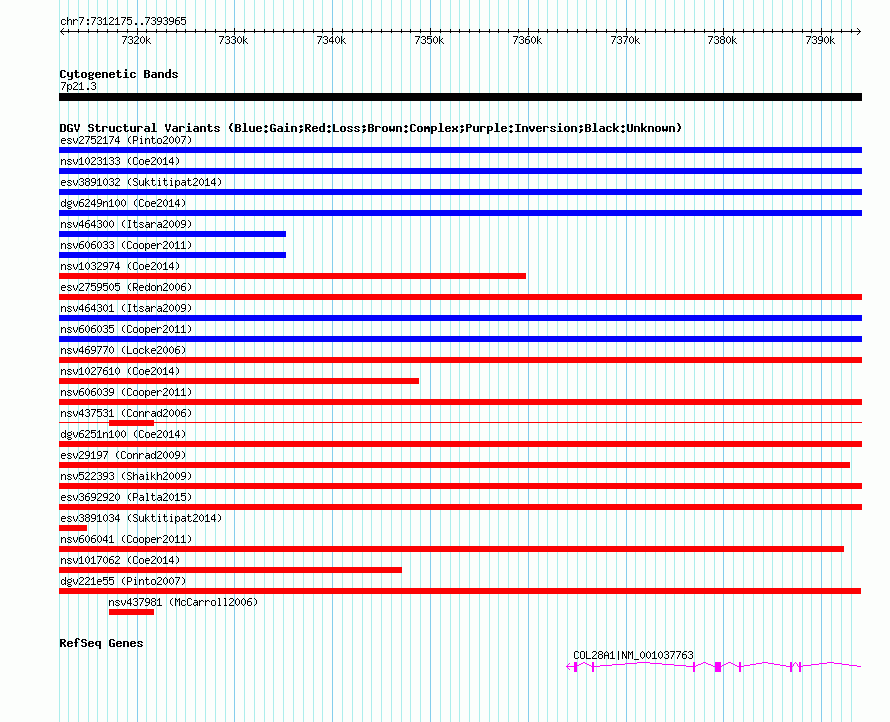Click the 7380k ruler tick label
This screenshot has height=722, width=890.
pos(723,40)
